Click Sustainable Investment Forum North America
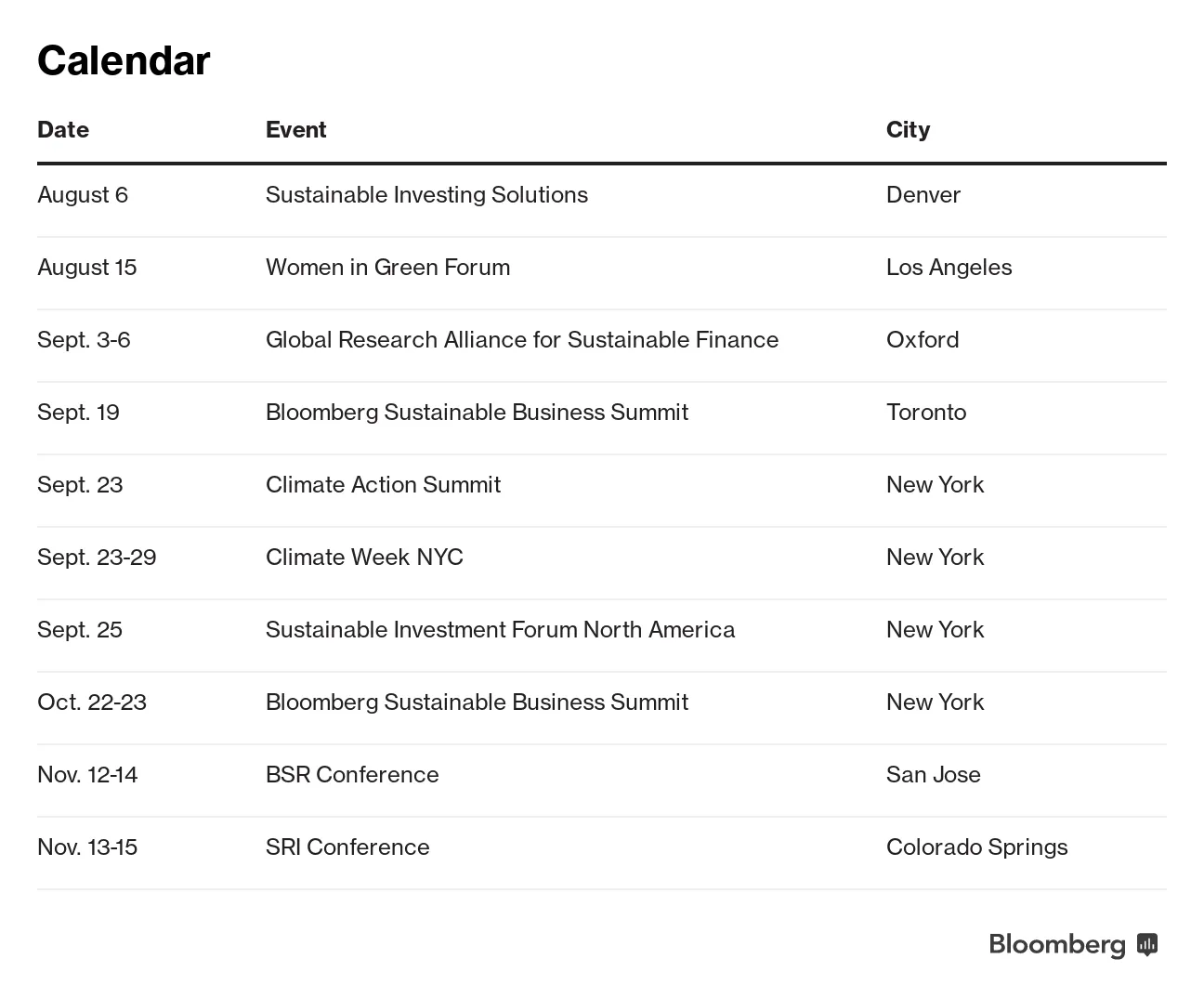 click(500, 629)
